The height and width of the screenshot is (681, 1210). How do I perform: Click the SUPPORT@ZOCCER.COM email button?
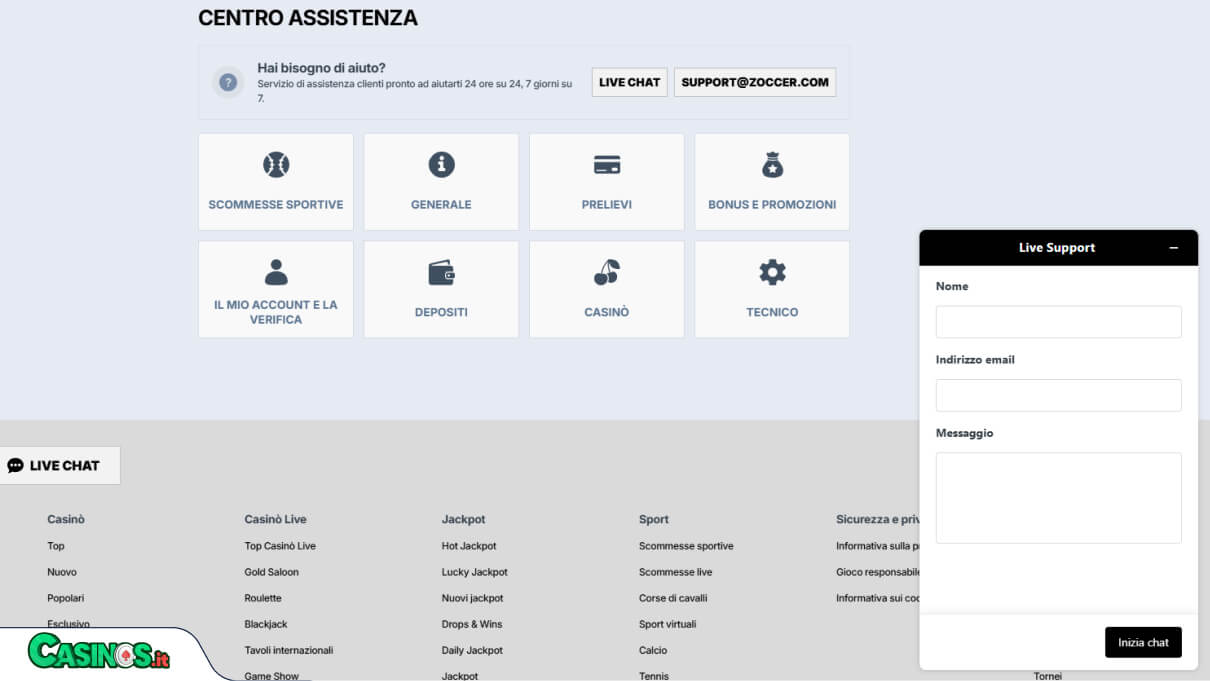[755, 82]
